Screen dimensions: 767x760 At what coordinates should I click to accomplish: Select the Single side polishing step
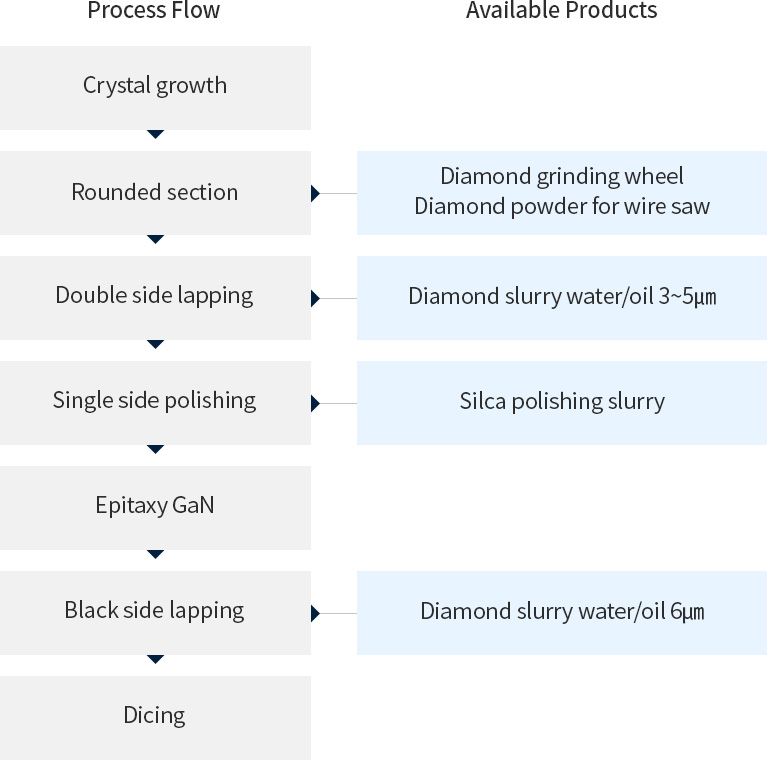155,403
